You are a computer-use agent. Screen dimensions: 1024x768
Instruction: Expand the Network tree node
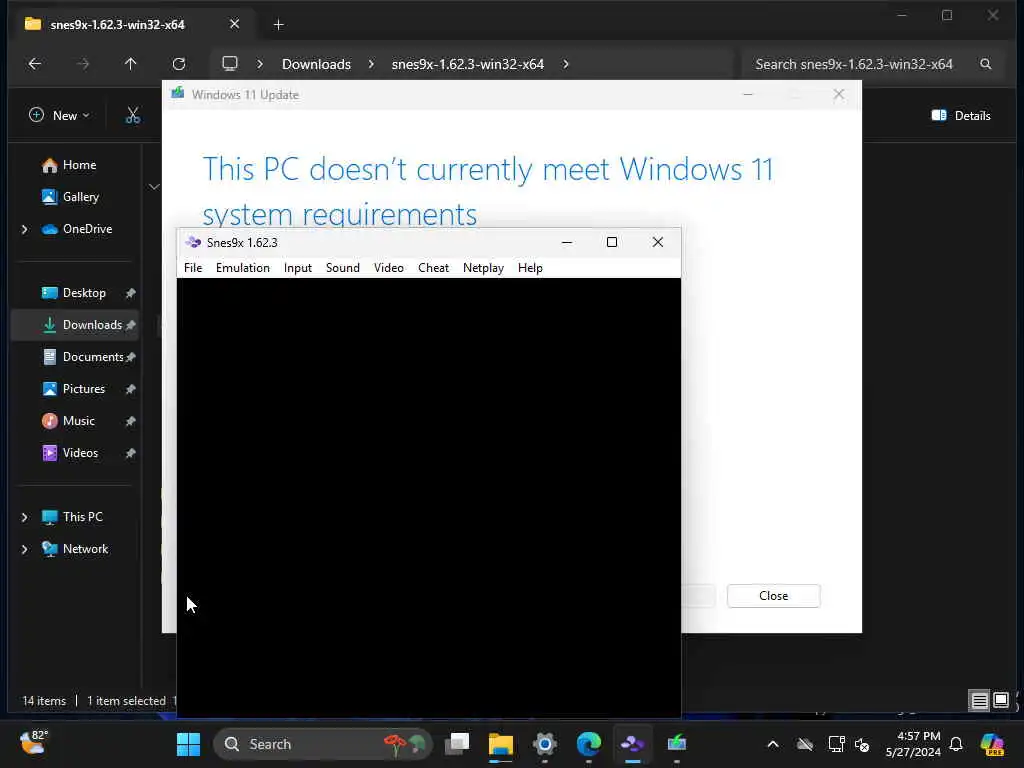tap(24, 549)
